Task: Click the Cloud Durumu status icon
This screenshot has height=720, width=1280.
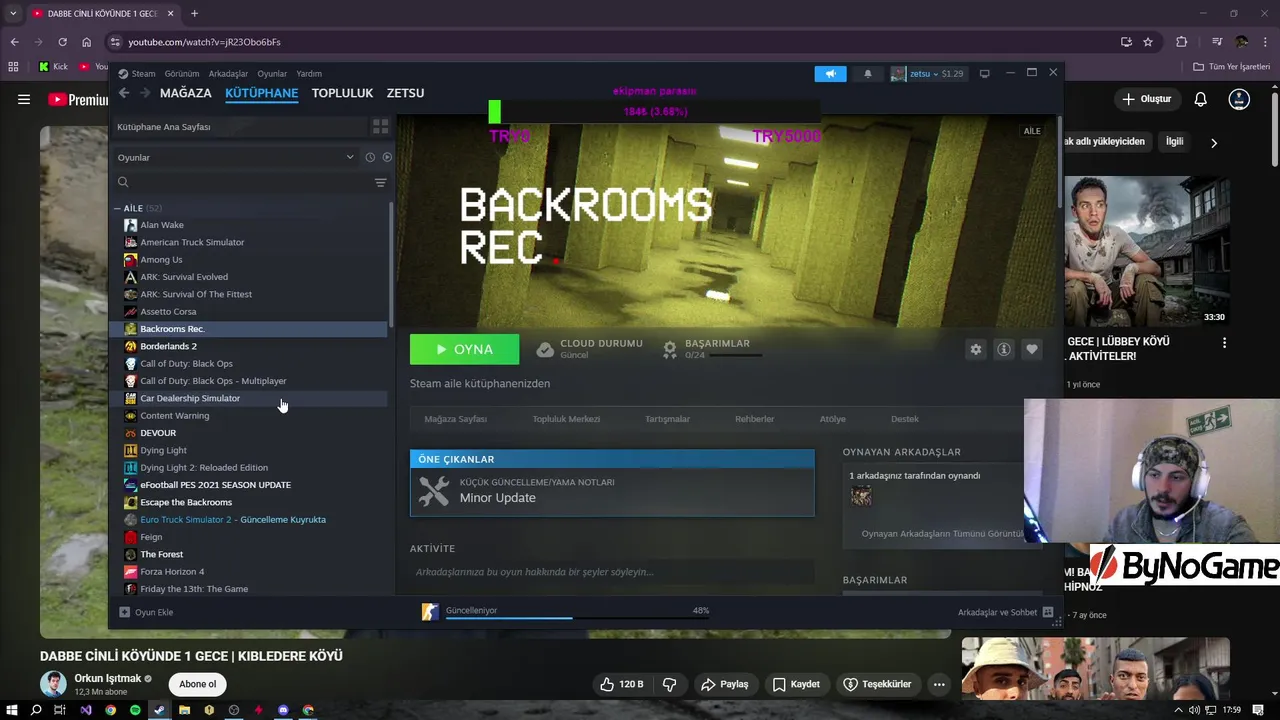Action: coord(545,349)
